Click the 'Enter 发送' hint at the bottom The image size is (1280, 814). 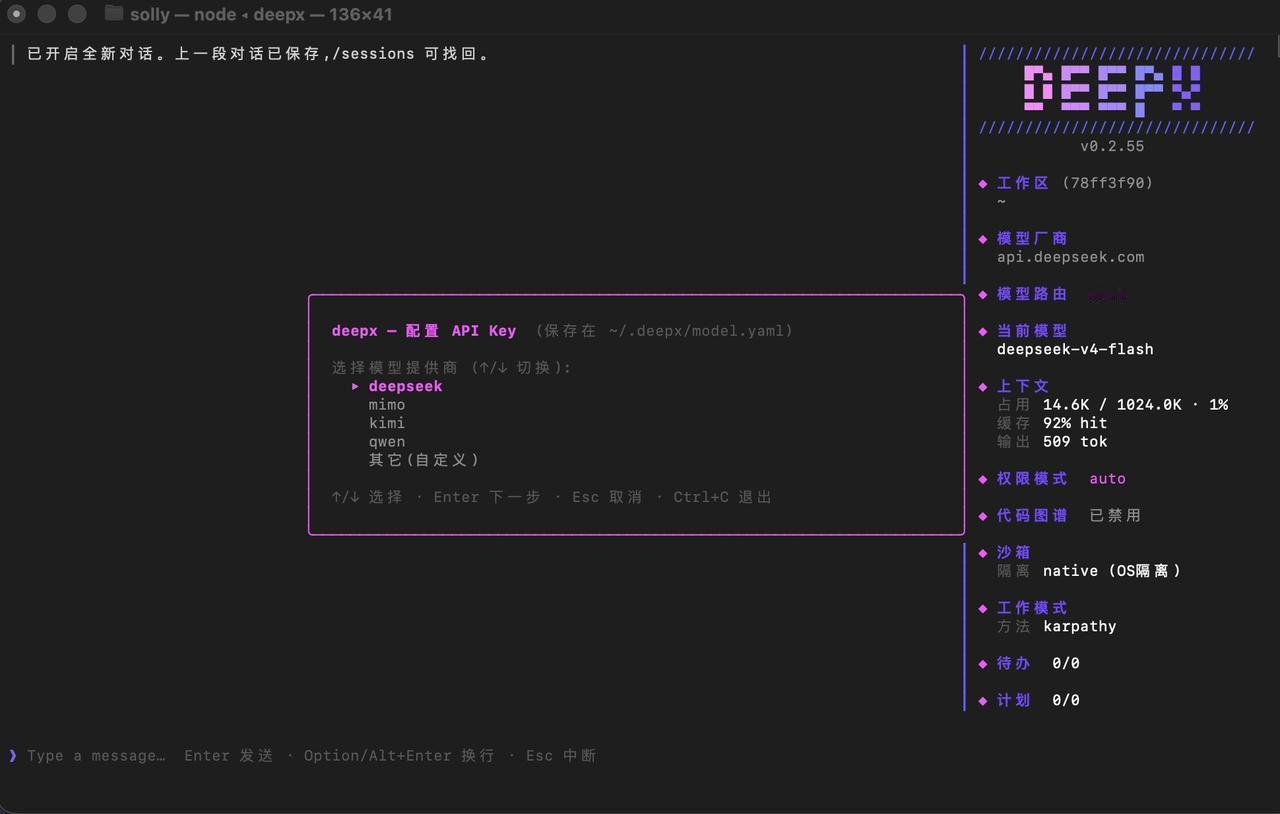point(229,755)
